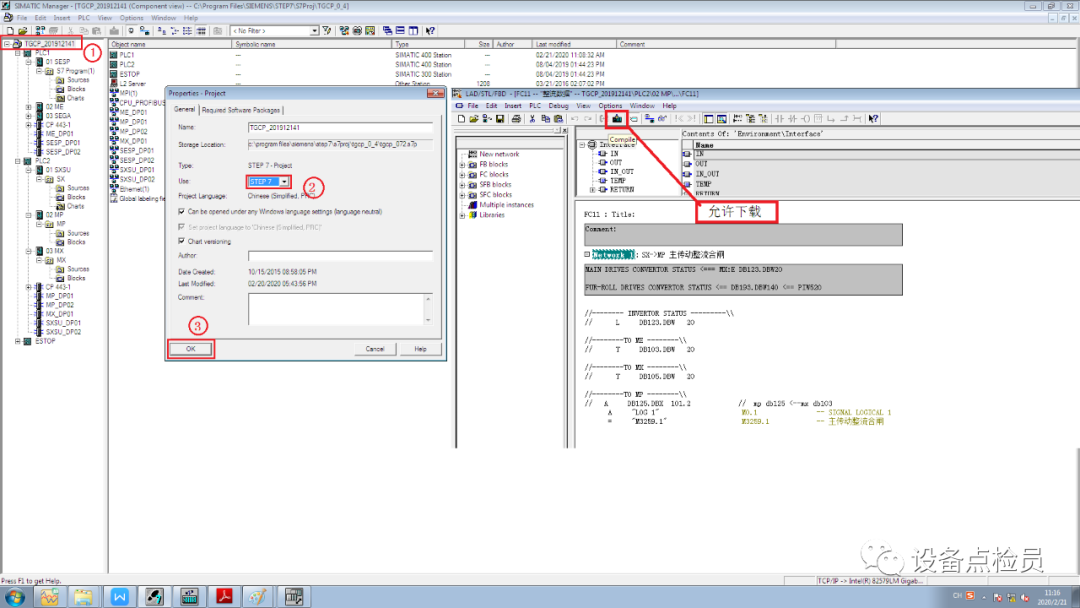Collapse the Interface tree node
Viewport: 1080px width, 608px height.
[x=582, y=145]
